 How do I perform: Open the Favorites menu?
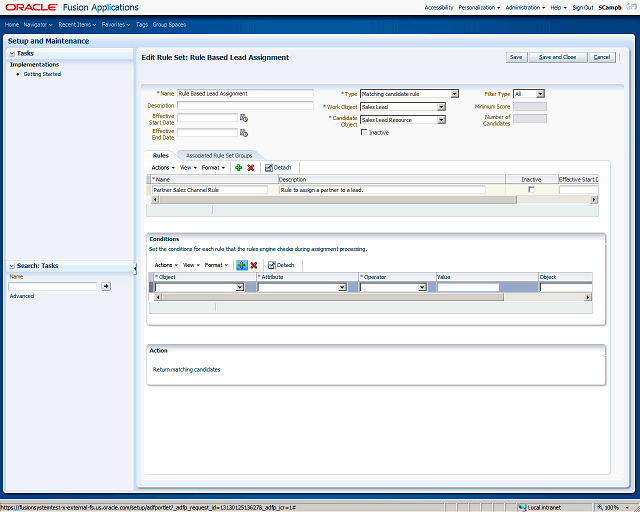click(116, 25)
